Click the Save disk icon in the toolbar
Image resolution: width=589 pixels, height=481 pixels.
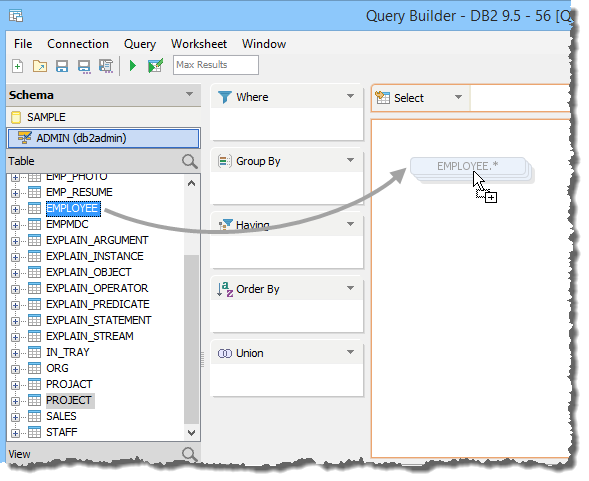[62, 66]
